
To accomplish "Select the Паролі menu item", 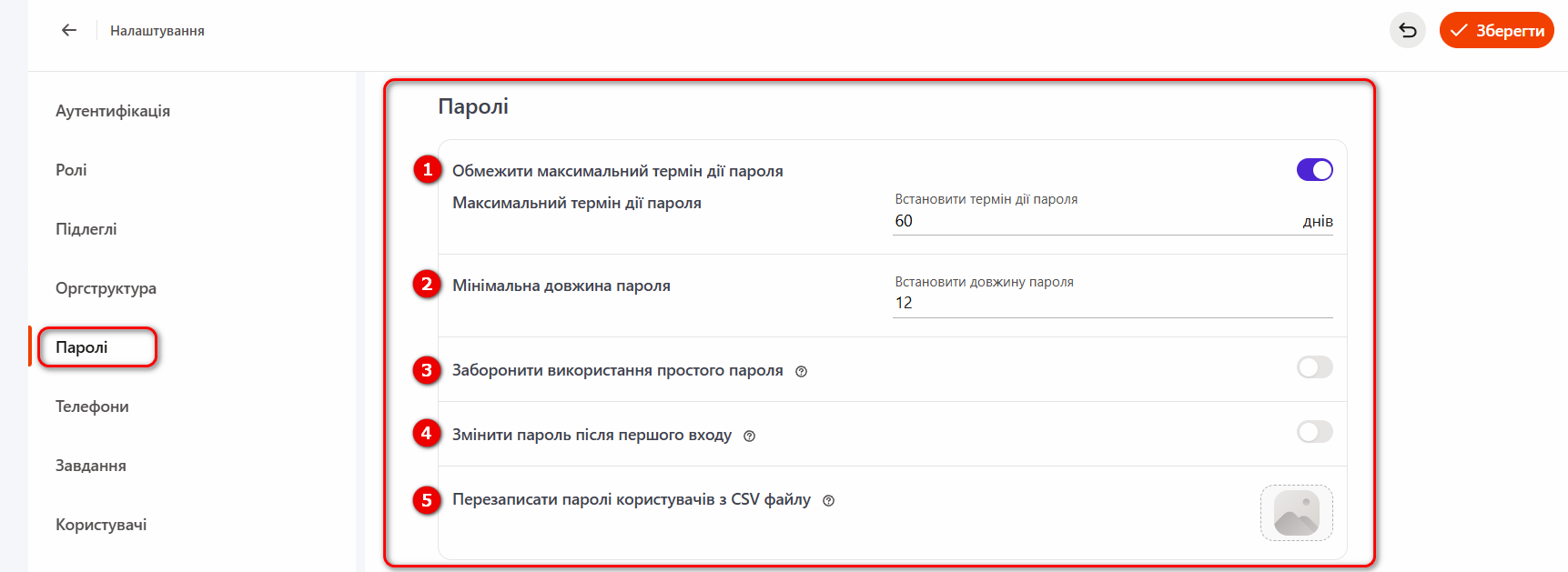I will coord(82,347).
